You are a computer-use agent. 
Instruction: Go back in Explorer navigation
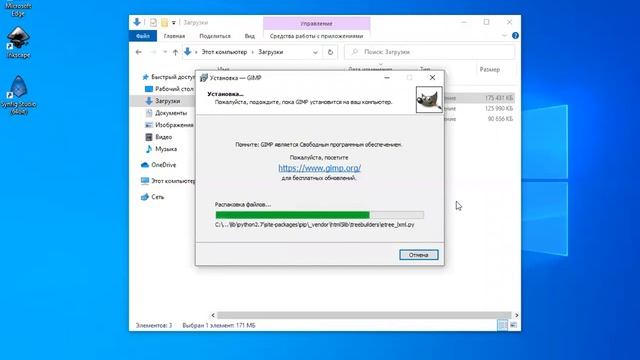click(139, 52)
